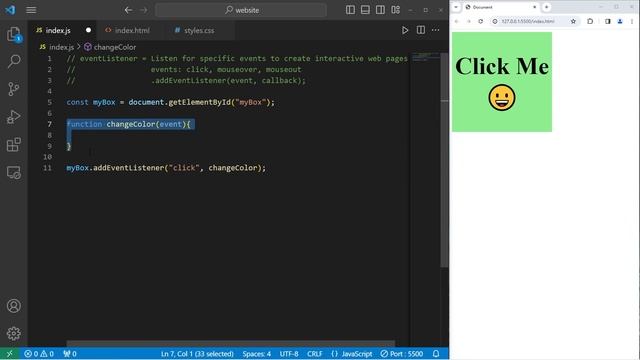Open browser three-dot menu

[x=632, y=21]
